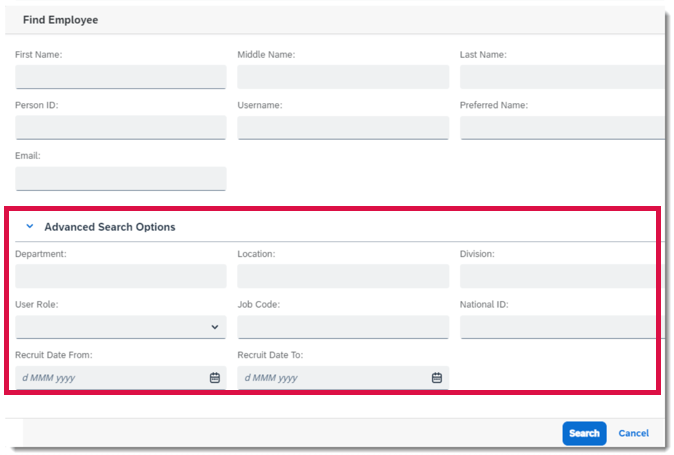
Task: Select the Last Name text box
Action: [560, 77]
